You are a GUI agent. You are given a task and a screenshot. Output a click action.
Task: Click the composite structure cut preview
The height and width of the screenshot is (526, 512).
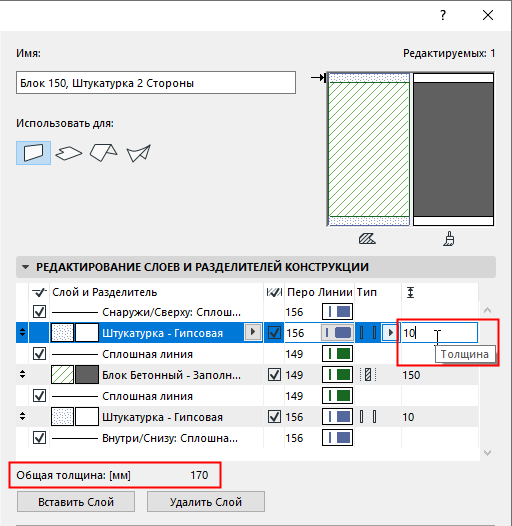369,149
